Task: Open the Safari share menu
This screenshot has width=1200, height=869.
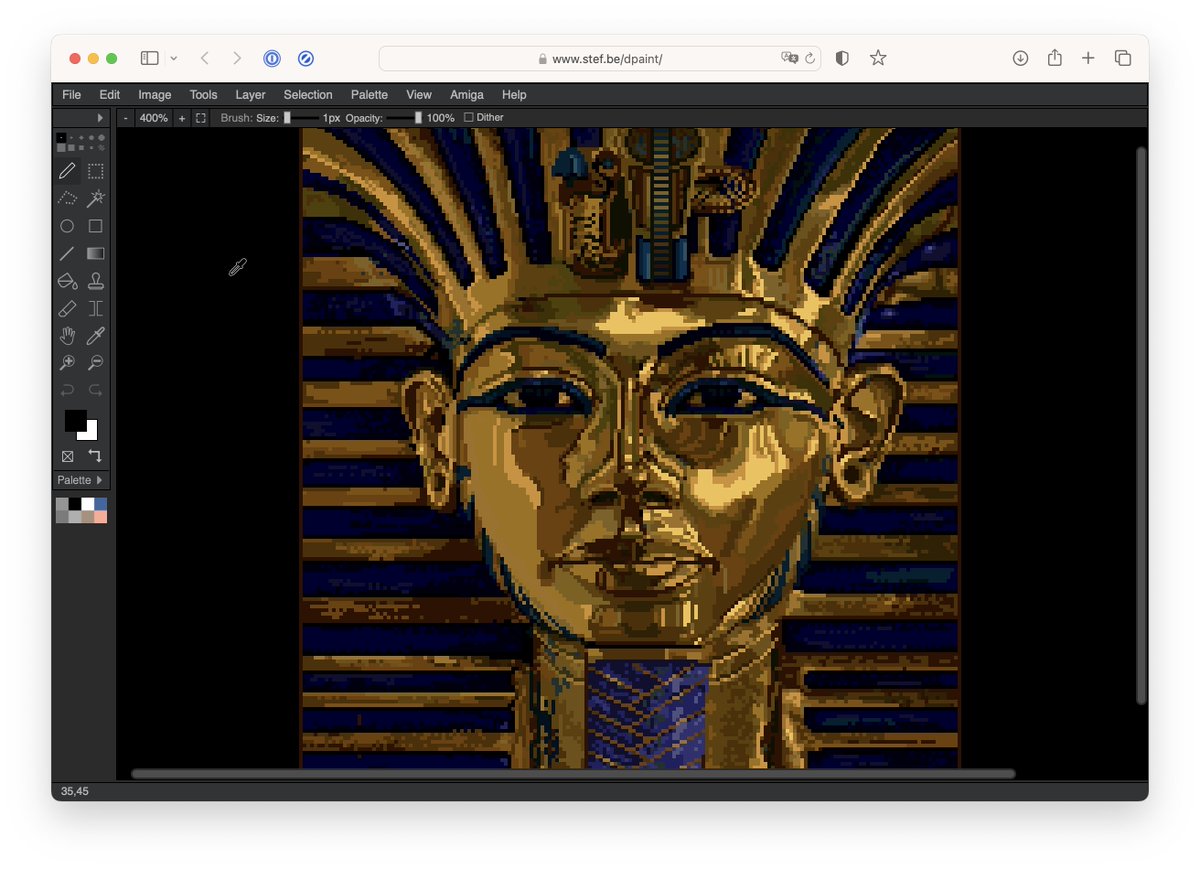Action: (x=1054, y=57)
